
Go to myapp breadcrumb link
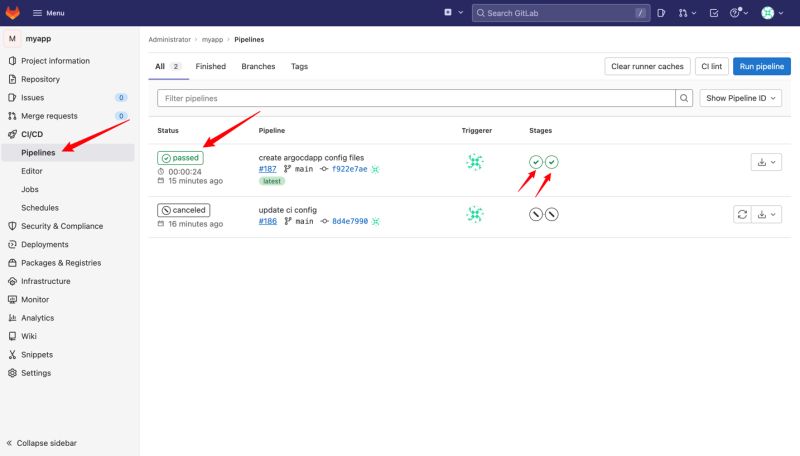pyautogui.click(x=212, y=39)
